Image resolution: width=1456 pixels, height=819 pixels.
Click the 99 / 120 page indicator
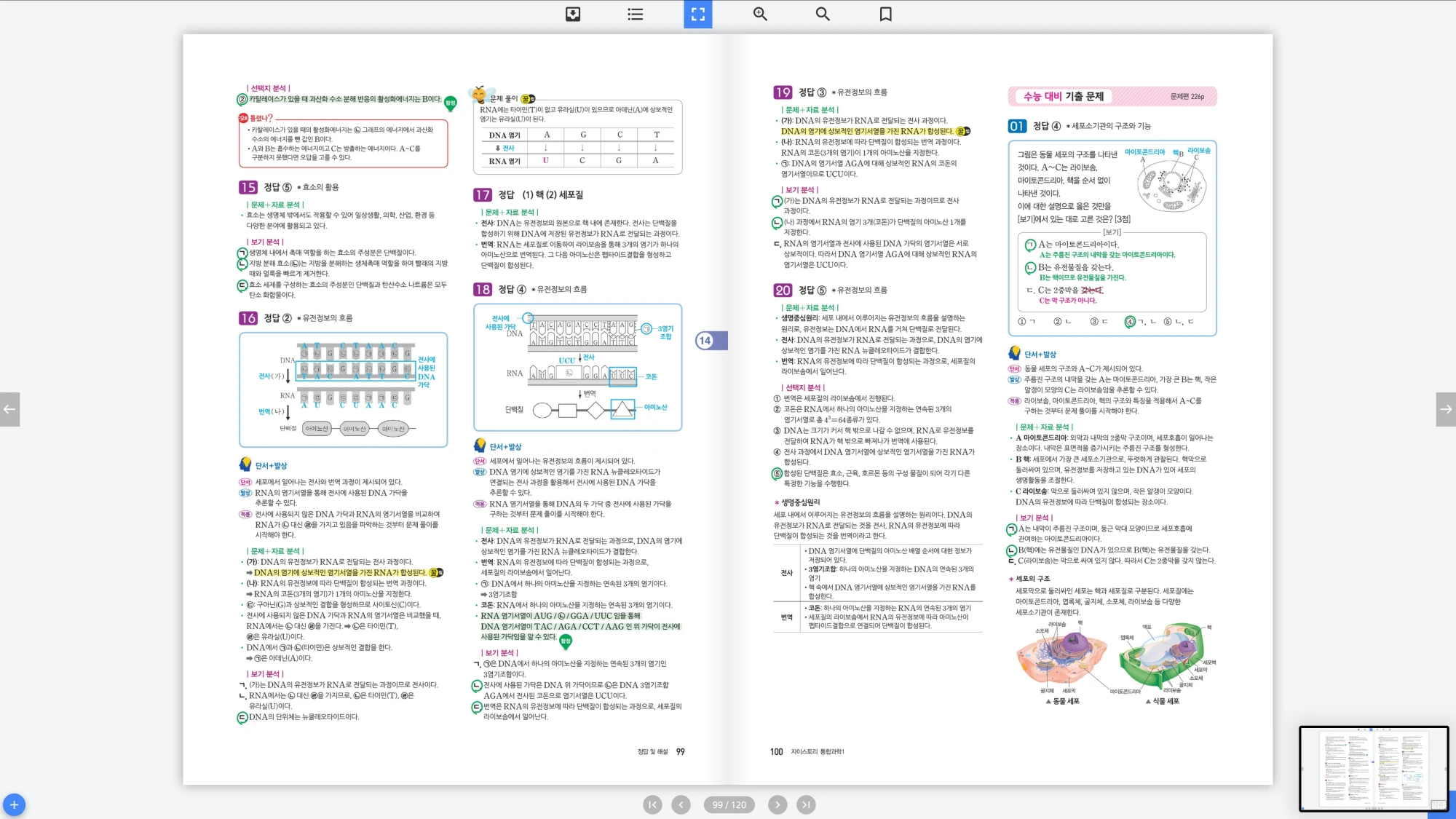click(x=729, y=804)
